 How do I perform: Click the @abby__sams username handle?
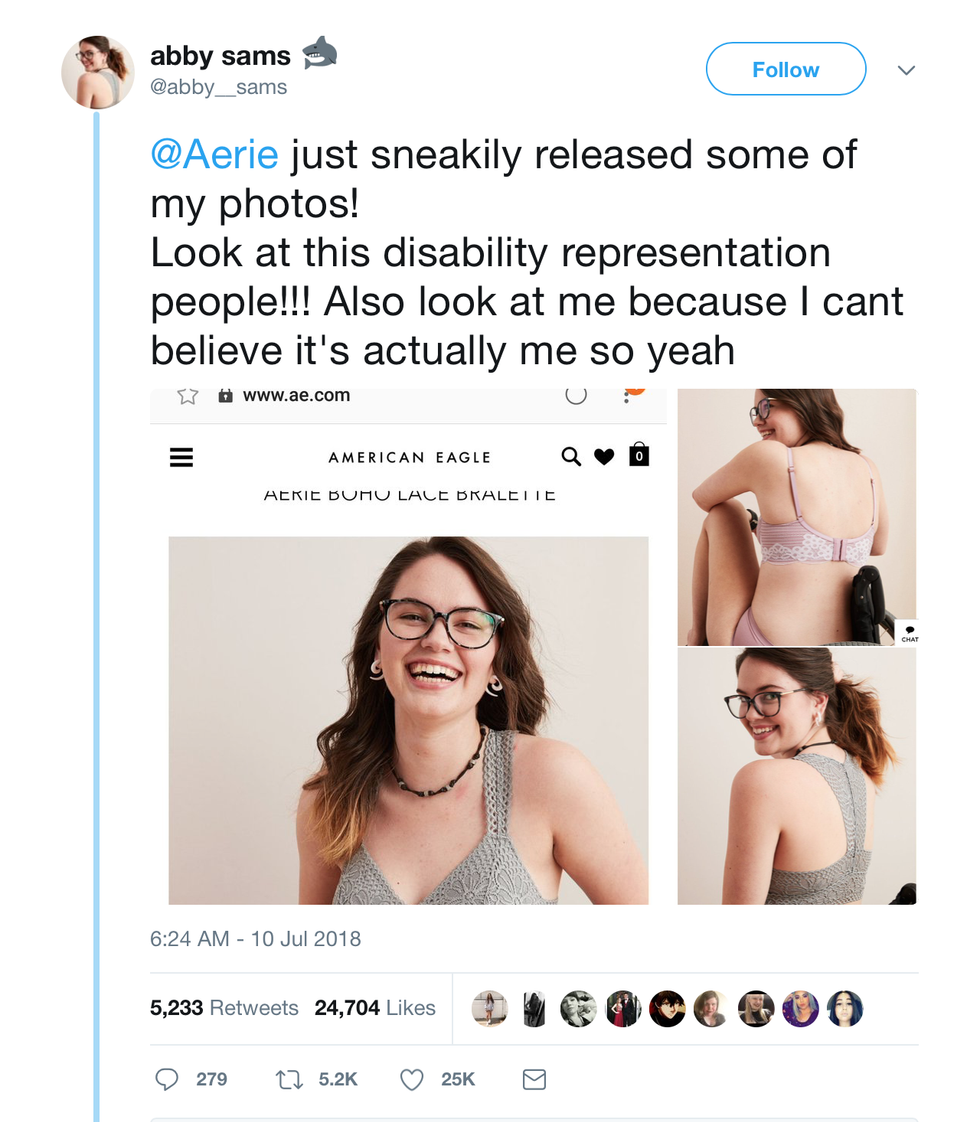[x=218, y=88]
